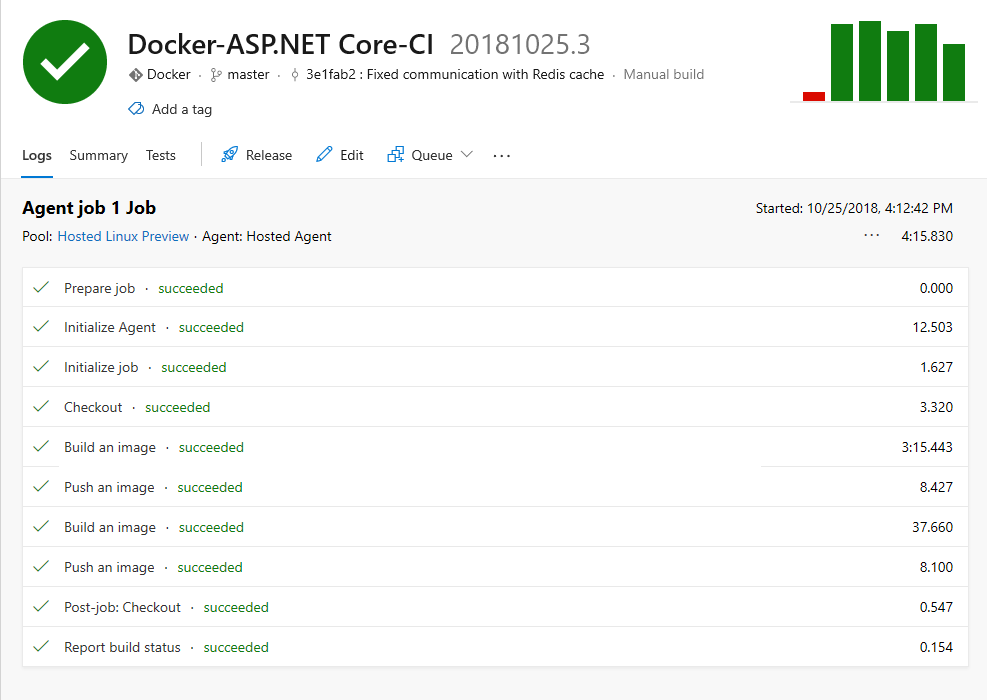Viewport: 987px width, 700px height.
Task: Click the Queue build icon
Action: (x=395, y=155)
